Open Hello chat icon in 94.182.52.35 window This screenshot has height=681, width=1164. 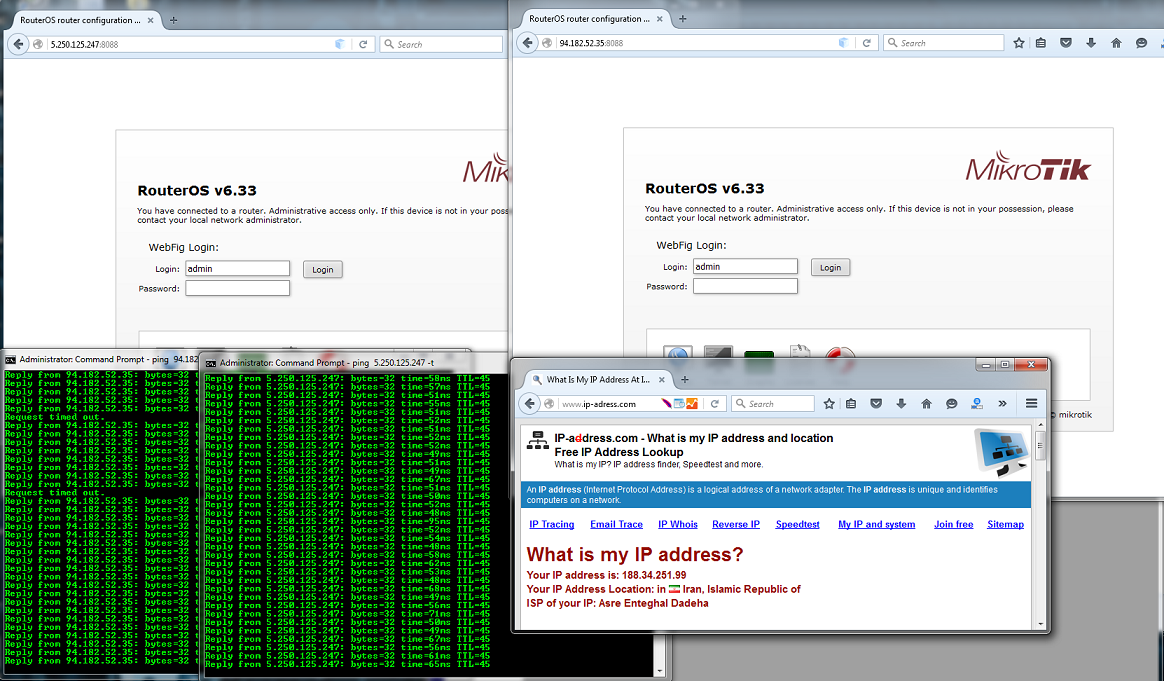pos(1141,43)
